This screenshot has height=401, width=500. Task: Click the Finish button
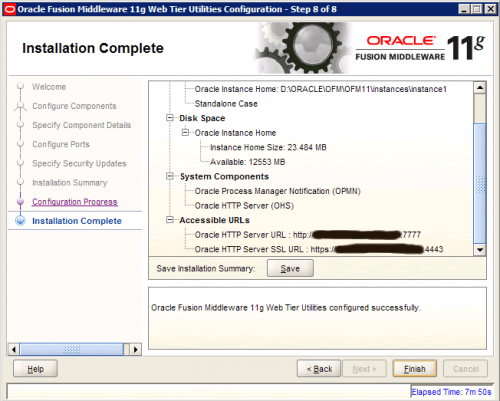click(x=414, y=369)
